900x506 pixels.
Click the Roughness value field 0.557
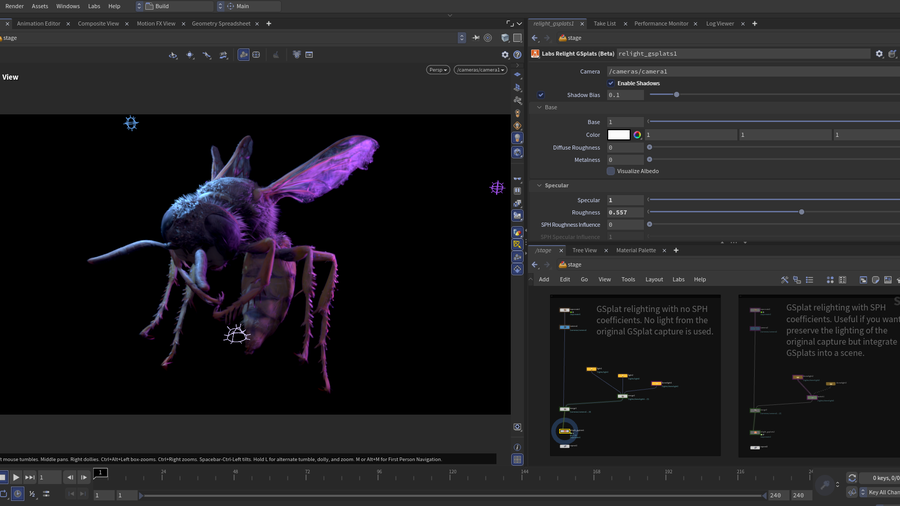click(625, 212)
